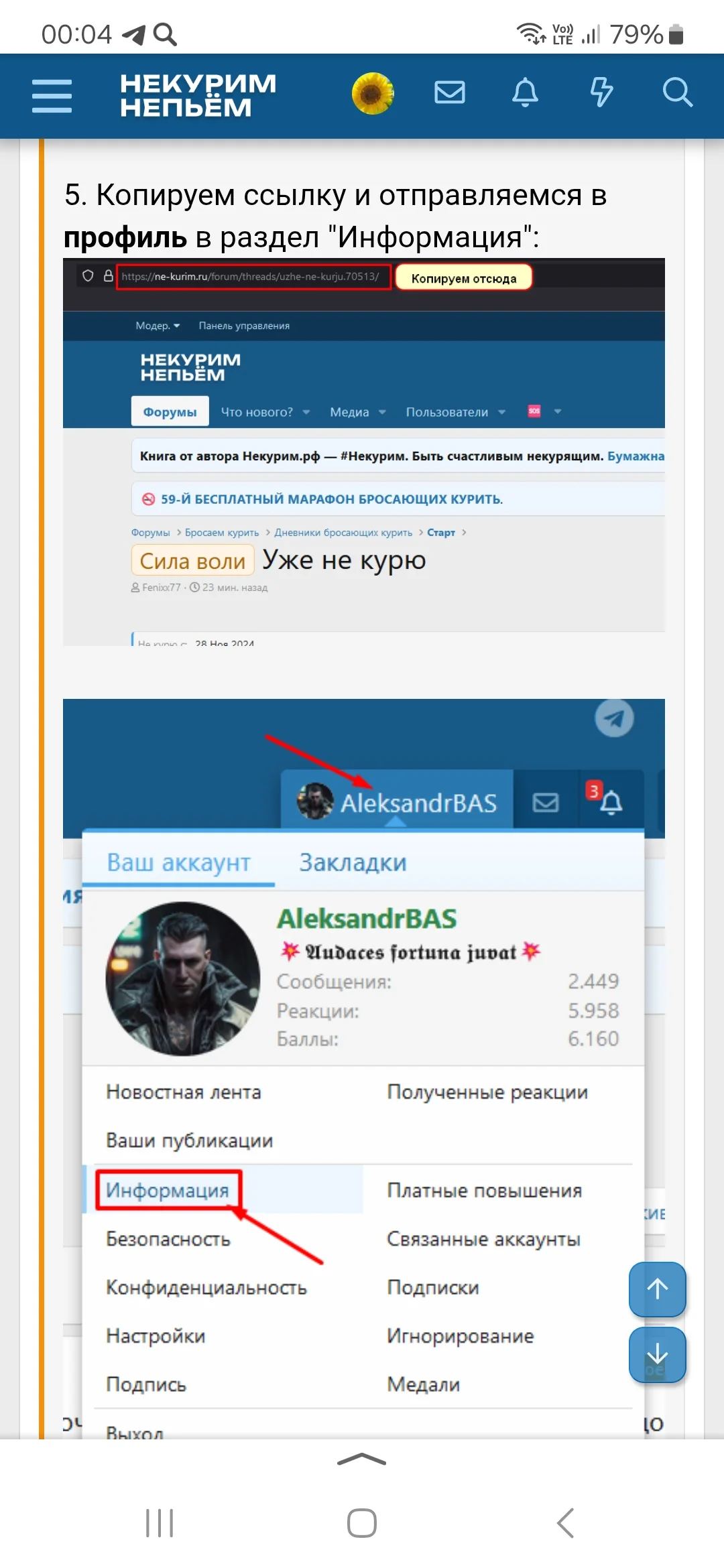Tap Игнорирование in the account menu image
The image size is (724, 1568).
(x=461, y=1335)
